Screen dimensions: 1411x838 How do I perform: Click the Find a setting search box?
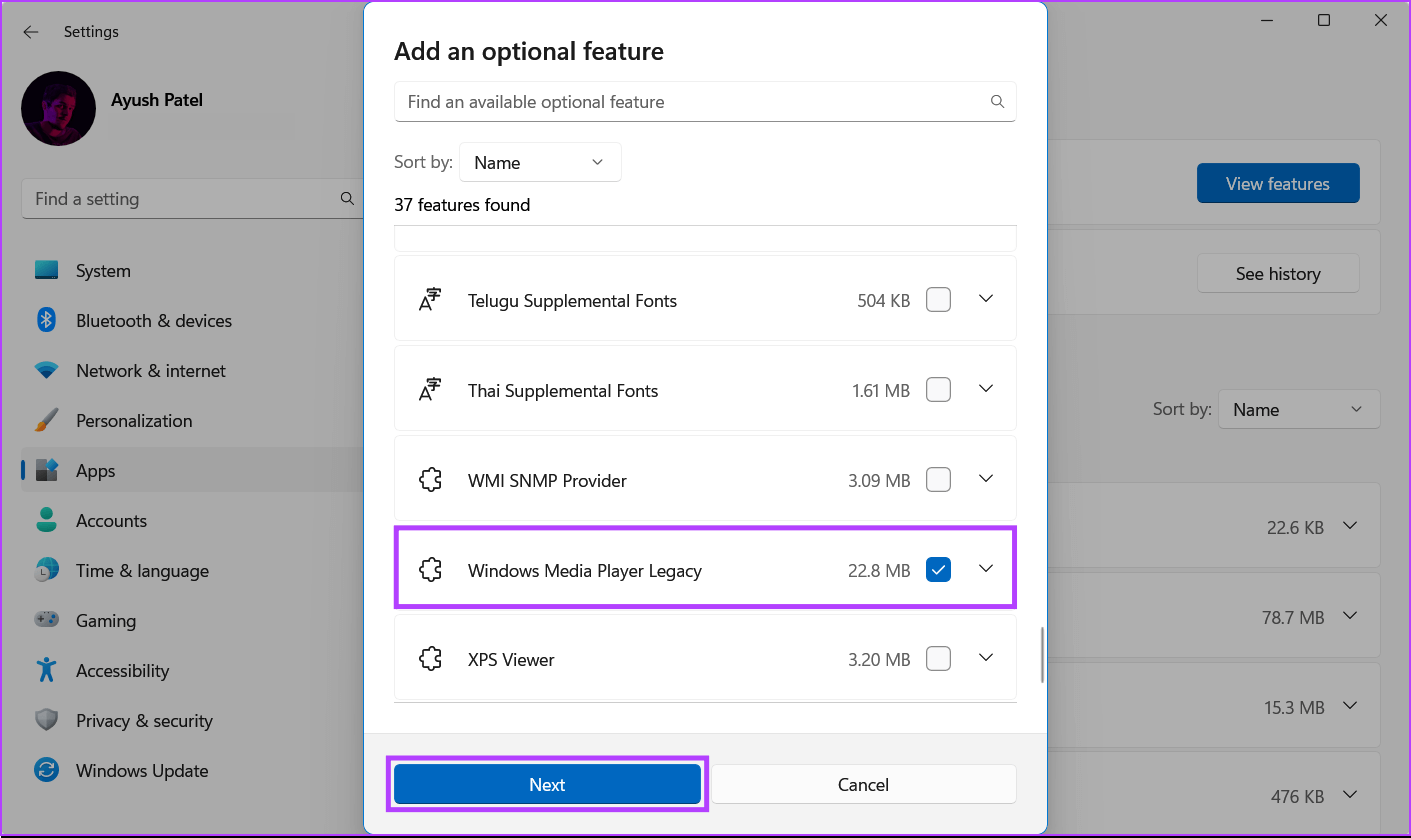[x=192, y=199]
